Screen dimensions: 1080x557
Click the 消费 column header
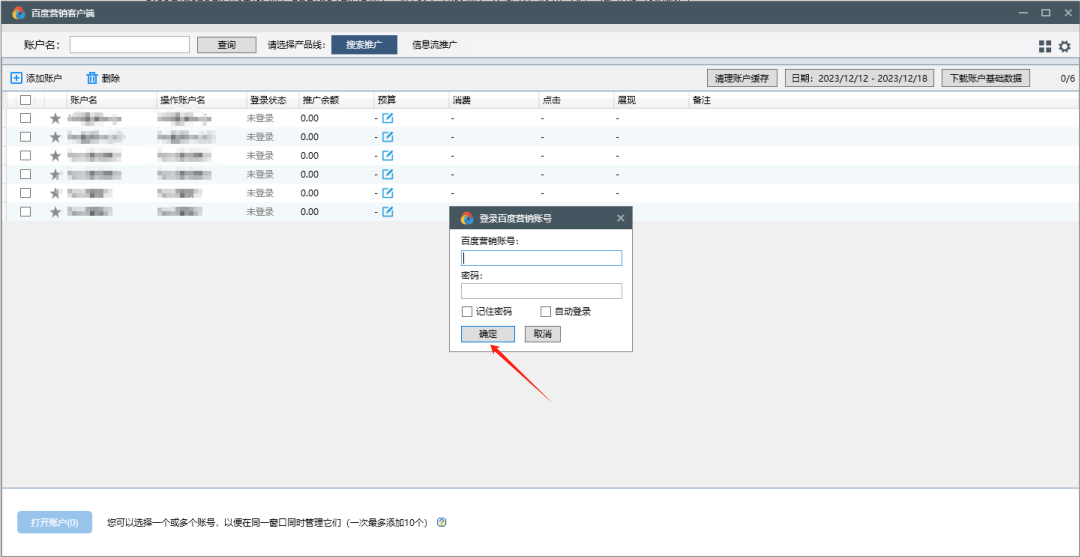click(494, 100)
